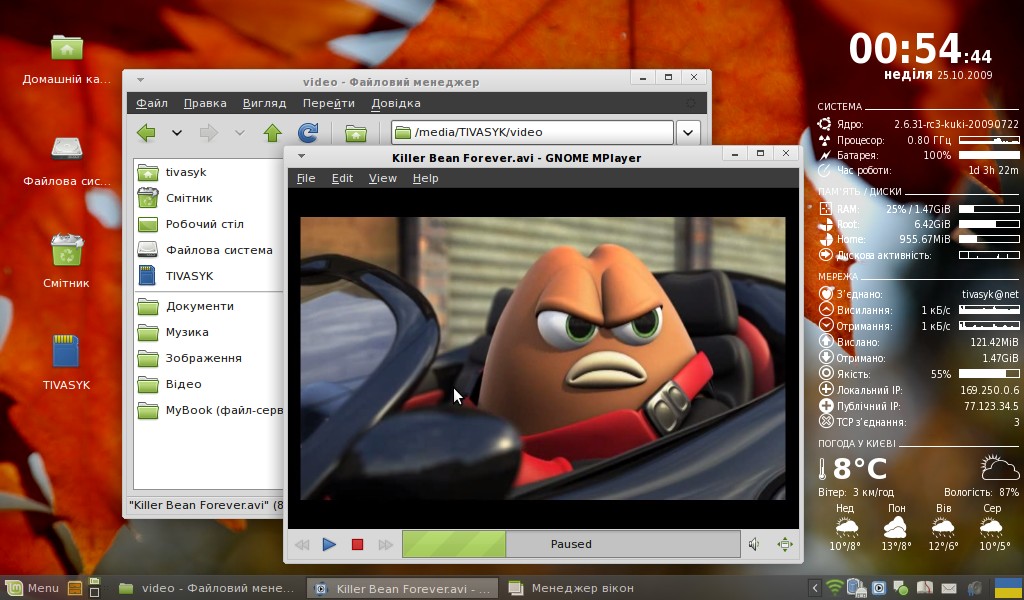Click the workspace switcher in the panel
The height and width of the screenshot is (600, 1024).
(95, 588)
